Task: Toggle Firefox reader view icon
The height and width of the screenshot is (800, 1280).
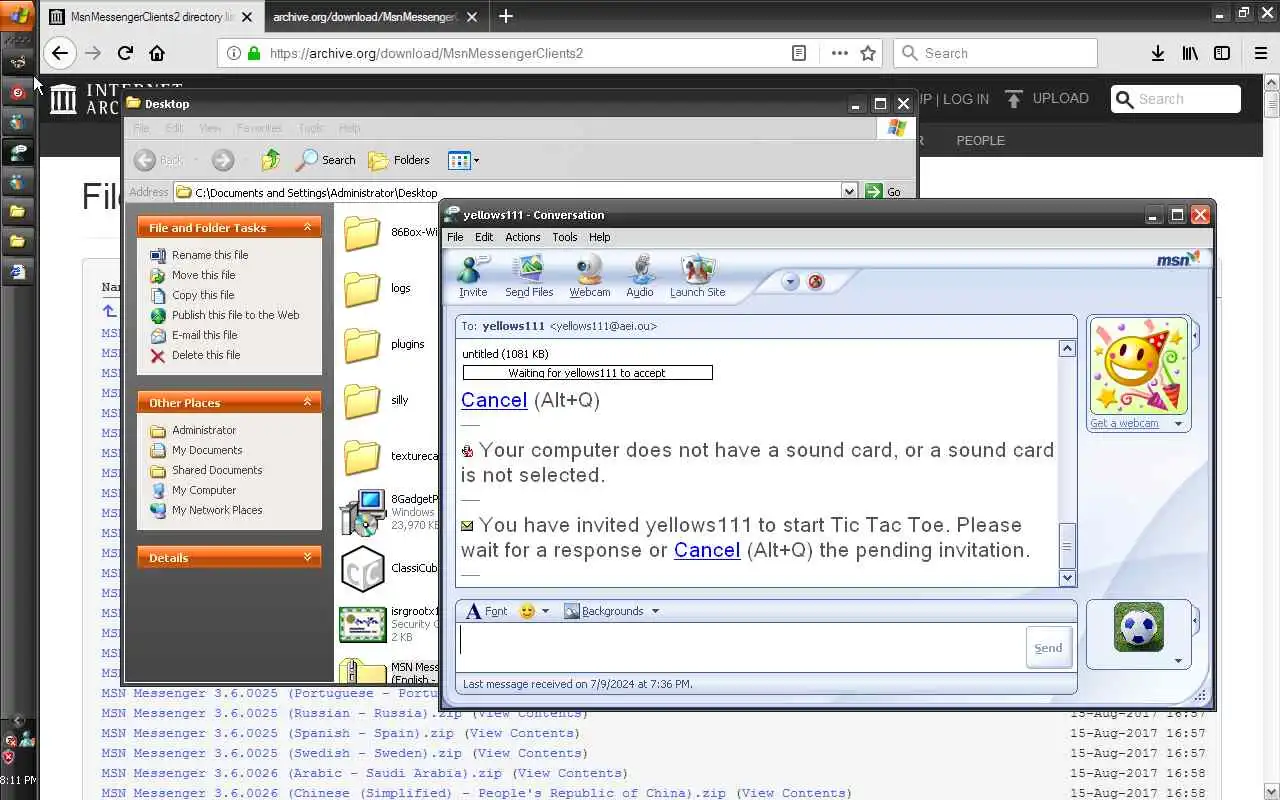Action: pyautogui.click(x=799, y=53)
